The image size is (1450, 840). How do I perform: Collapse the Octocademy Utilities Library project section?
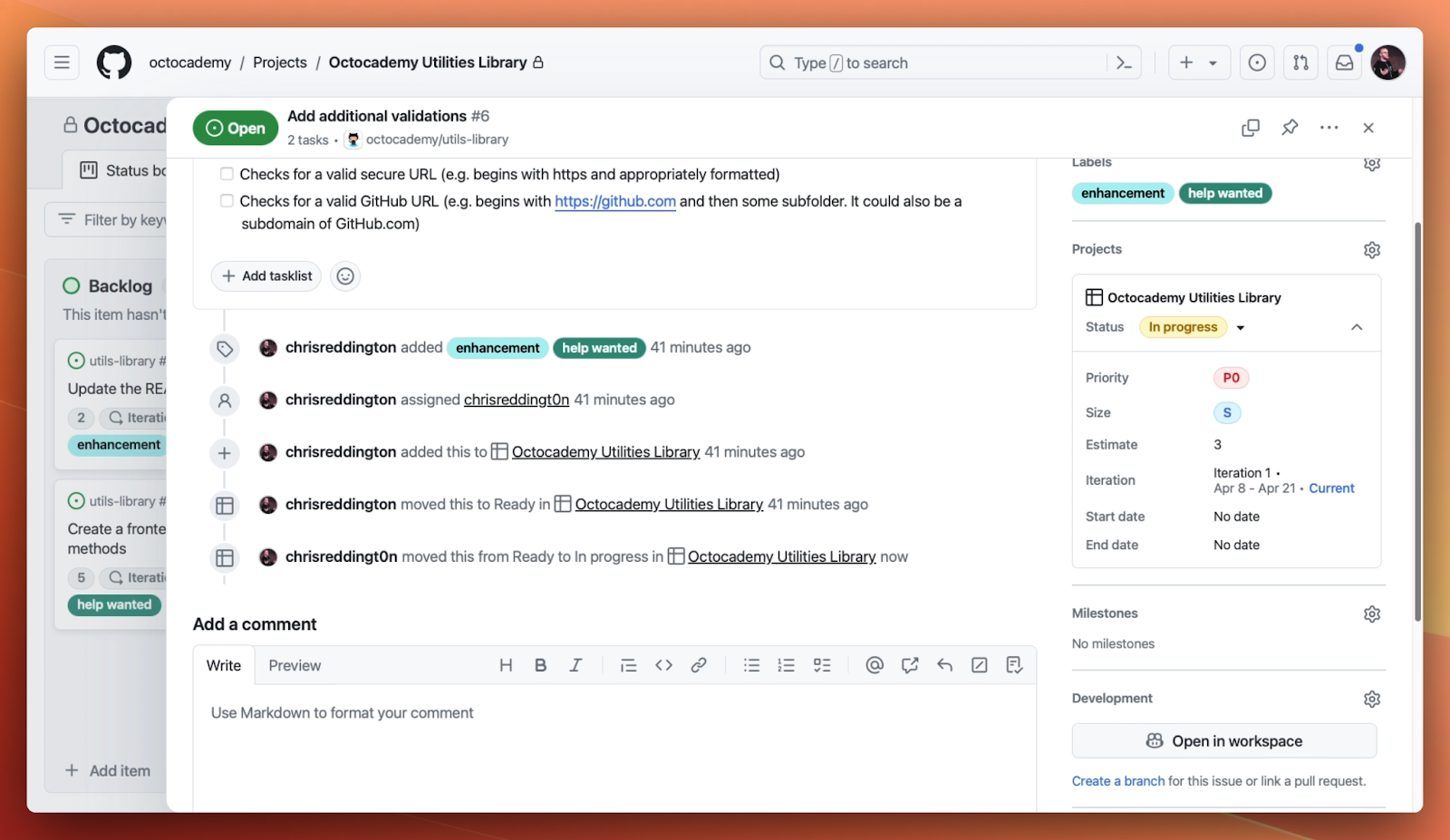point(1357,327)
